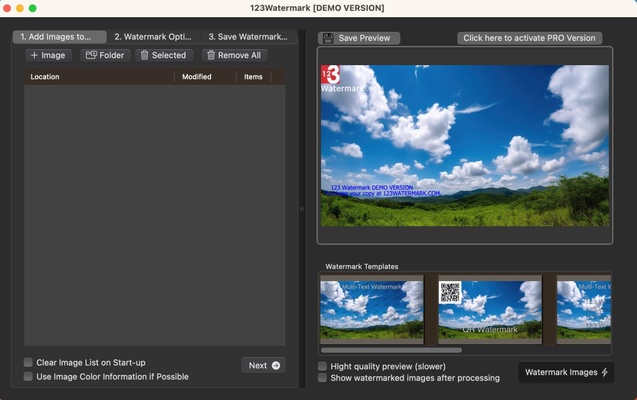Click the Save Preview label
This screenshot has width=637, height=400.
[x=364, y=38]
